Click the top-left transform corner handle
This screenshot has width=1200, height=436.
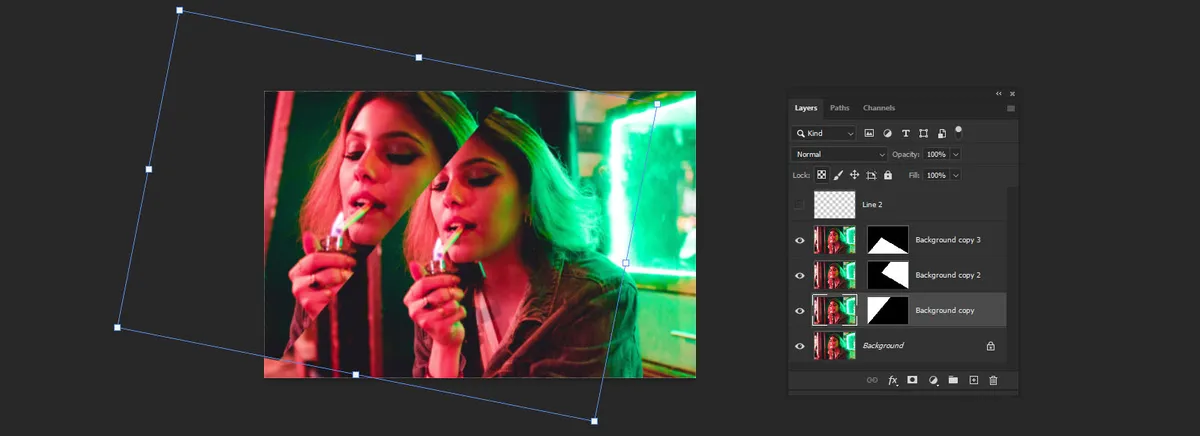point(180,10)
